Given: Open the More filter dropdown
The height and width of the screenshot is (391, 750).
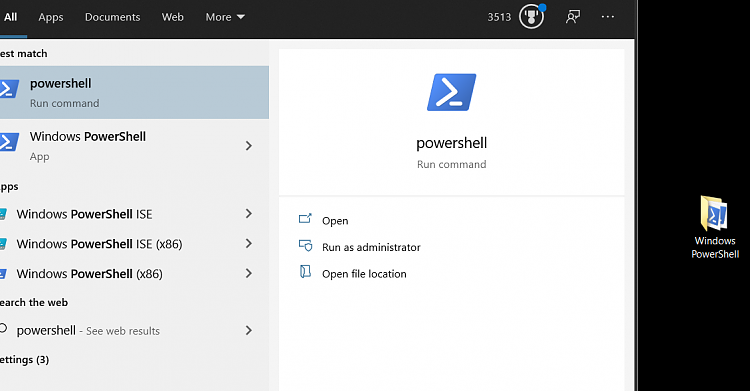Looking at the screenshot, I should point(225,17).
